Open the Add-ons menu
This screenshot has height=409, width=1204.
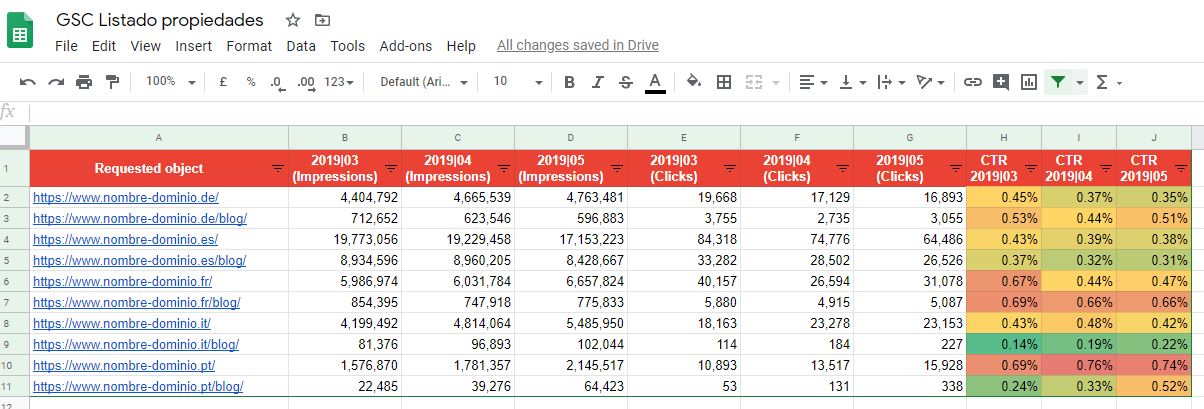406,46
